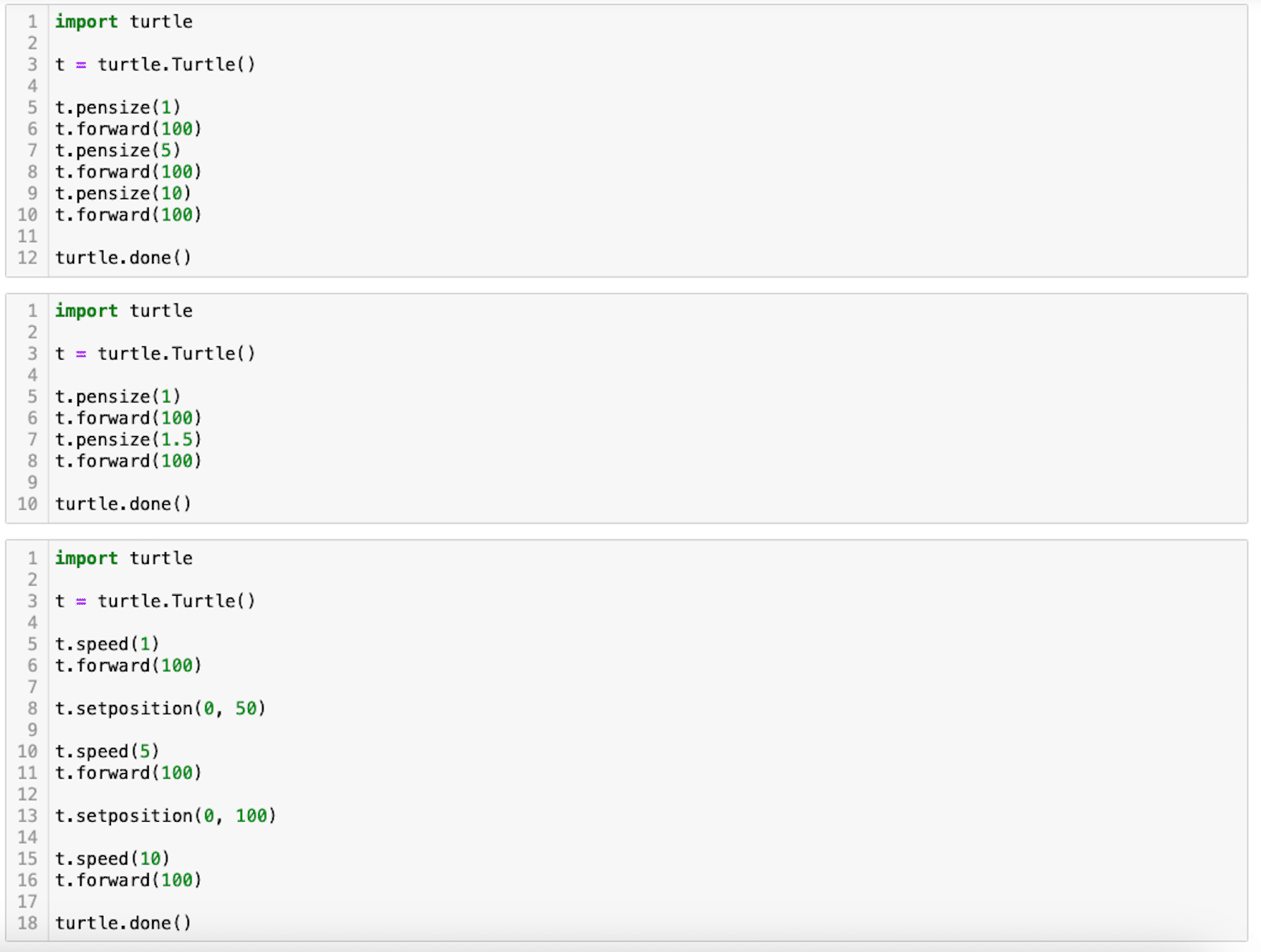This screenshot has height=952, width=1261.
Task: Click t = turtle.Turtle() in third cell
Action: click(155, 602)
